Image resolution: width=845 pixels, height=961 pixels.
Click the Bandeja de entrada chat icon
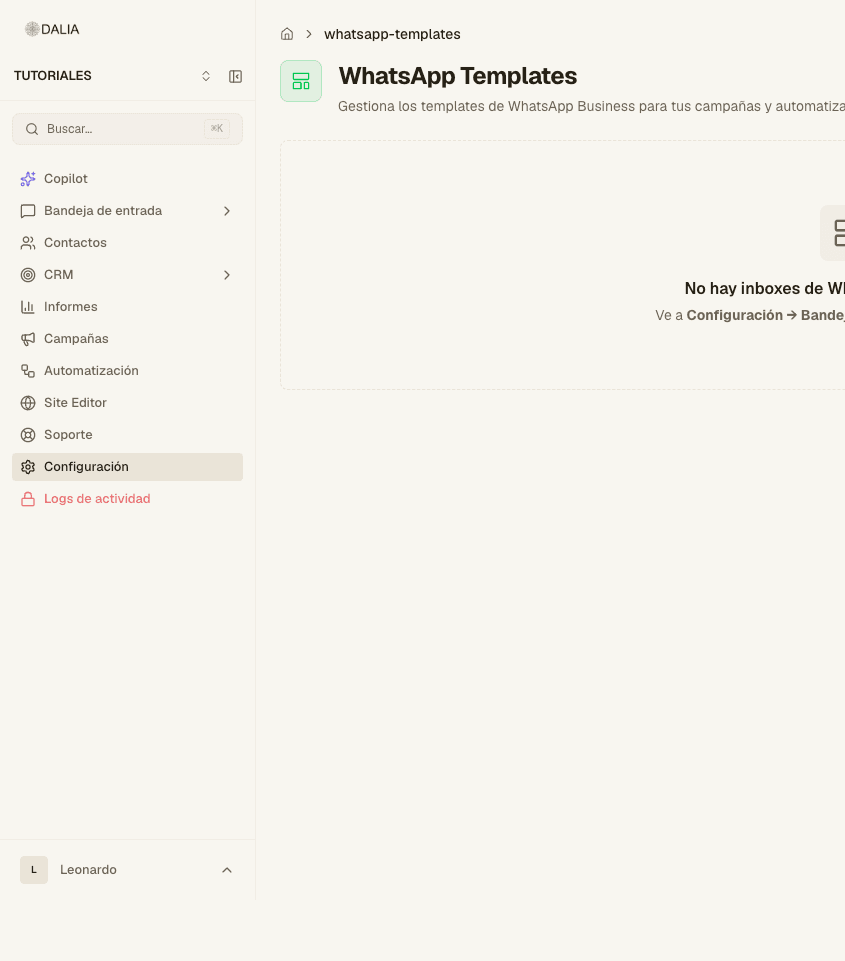(28, 211)
